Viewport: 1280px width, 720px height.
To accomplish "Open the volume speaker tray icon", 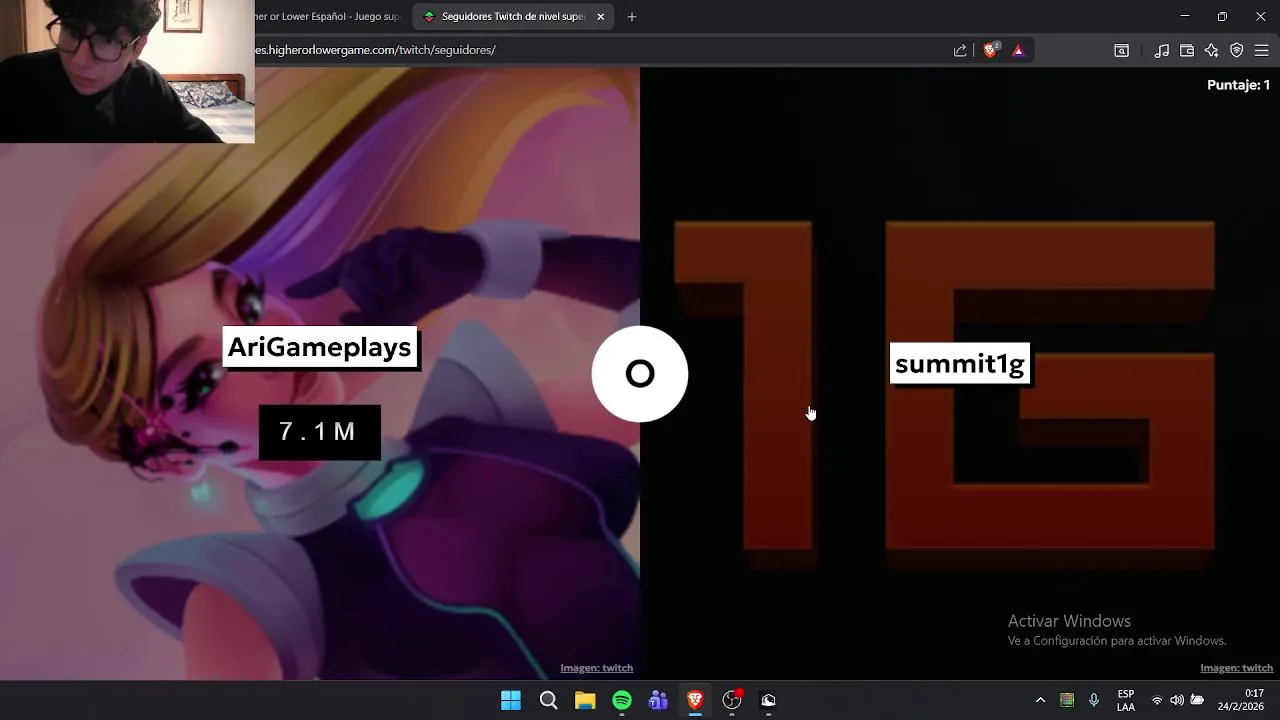I will [1177, 700].
